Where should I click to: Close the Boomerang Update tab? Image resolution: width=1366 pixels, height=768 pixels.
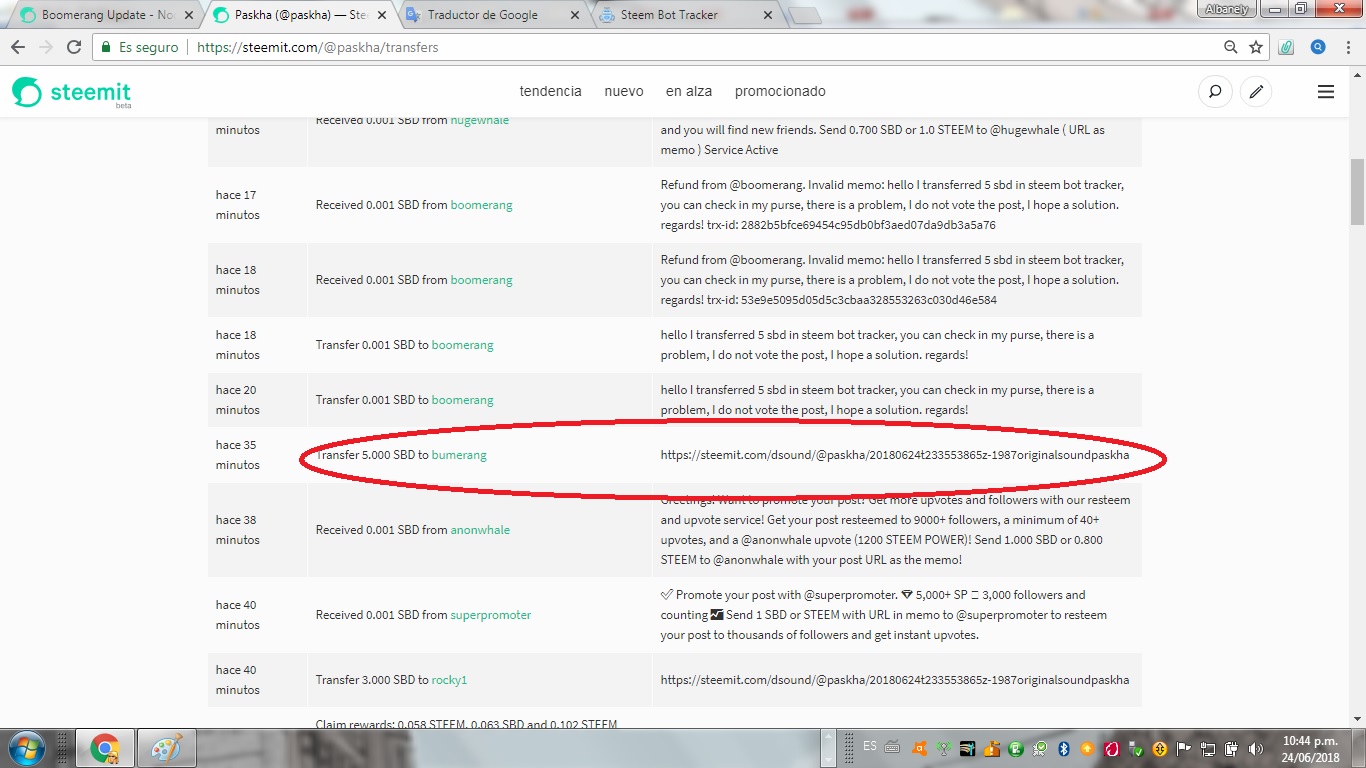click(x=188, y=15)
